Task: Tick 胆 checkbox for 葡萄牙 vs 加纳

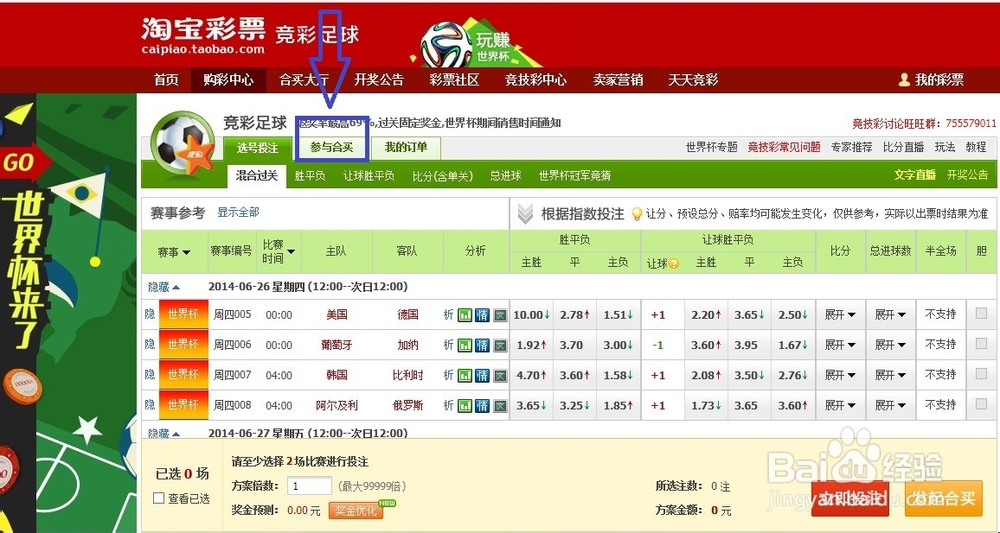Action: (x=981, y=344)
